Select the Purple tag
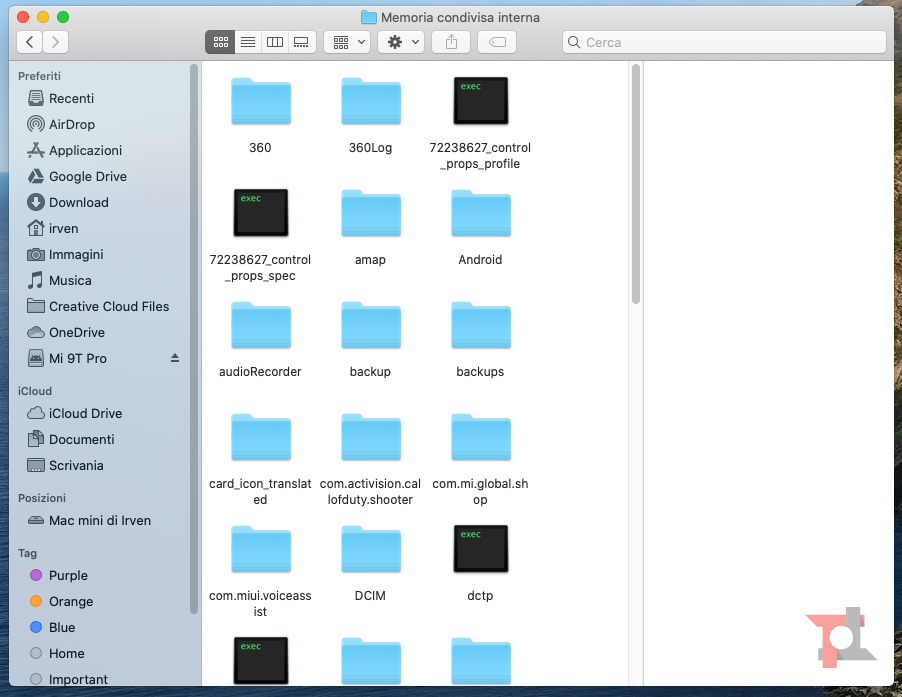The height and width of the screenshot is (697, 902). tap(68, 575)
